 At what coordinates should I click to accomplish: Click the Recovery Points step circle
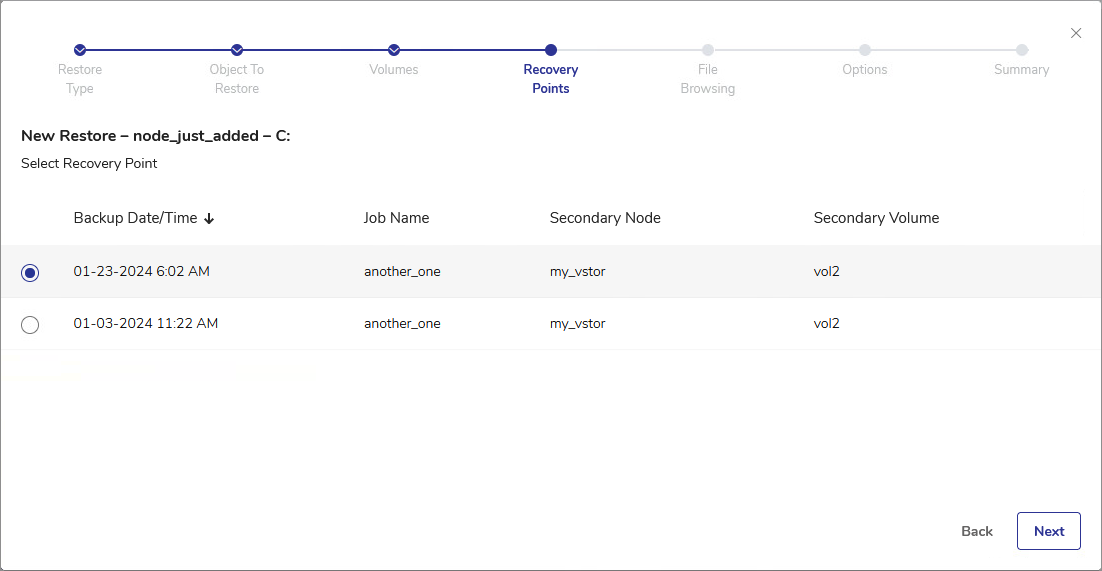coord(551,50)
